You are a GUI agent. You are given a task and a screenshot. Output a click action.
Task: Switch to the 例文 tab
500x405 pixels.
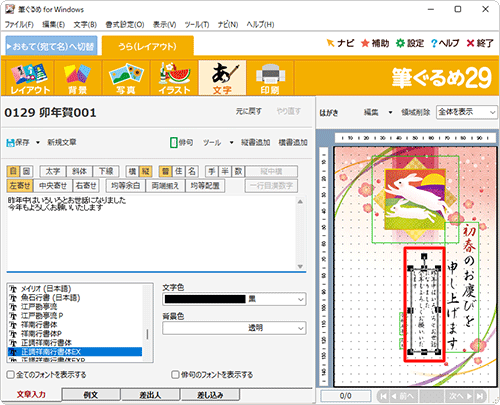[91, 395]
